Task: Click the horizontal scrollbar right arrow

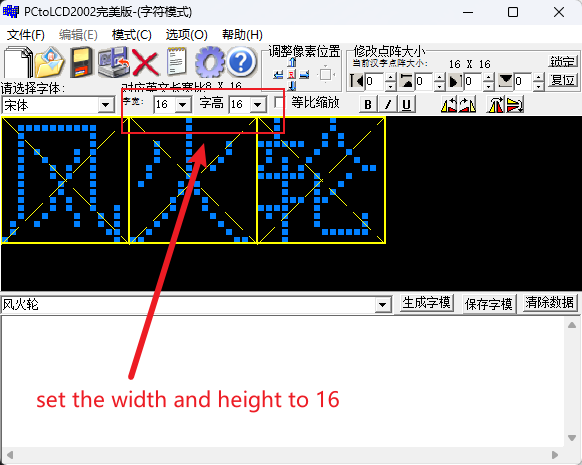Action: (555, 455)
